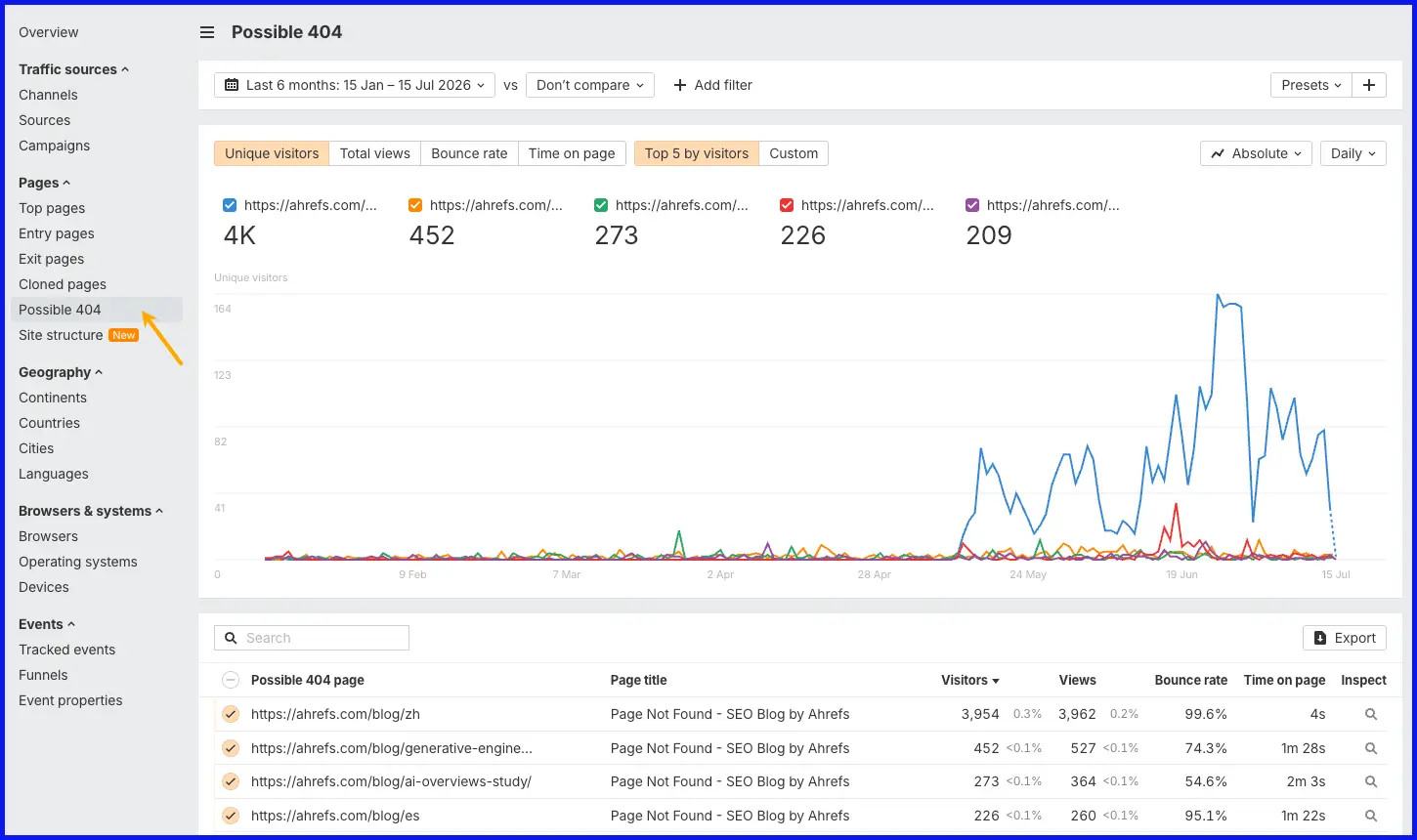The width and height of the screenshot is (1417, 840).
Task: Switch to the Bounce rate metric tab
Action: 469,153
